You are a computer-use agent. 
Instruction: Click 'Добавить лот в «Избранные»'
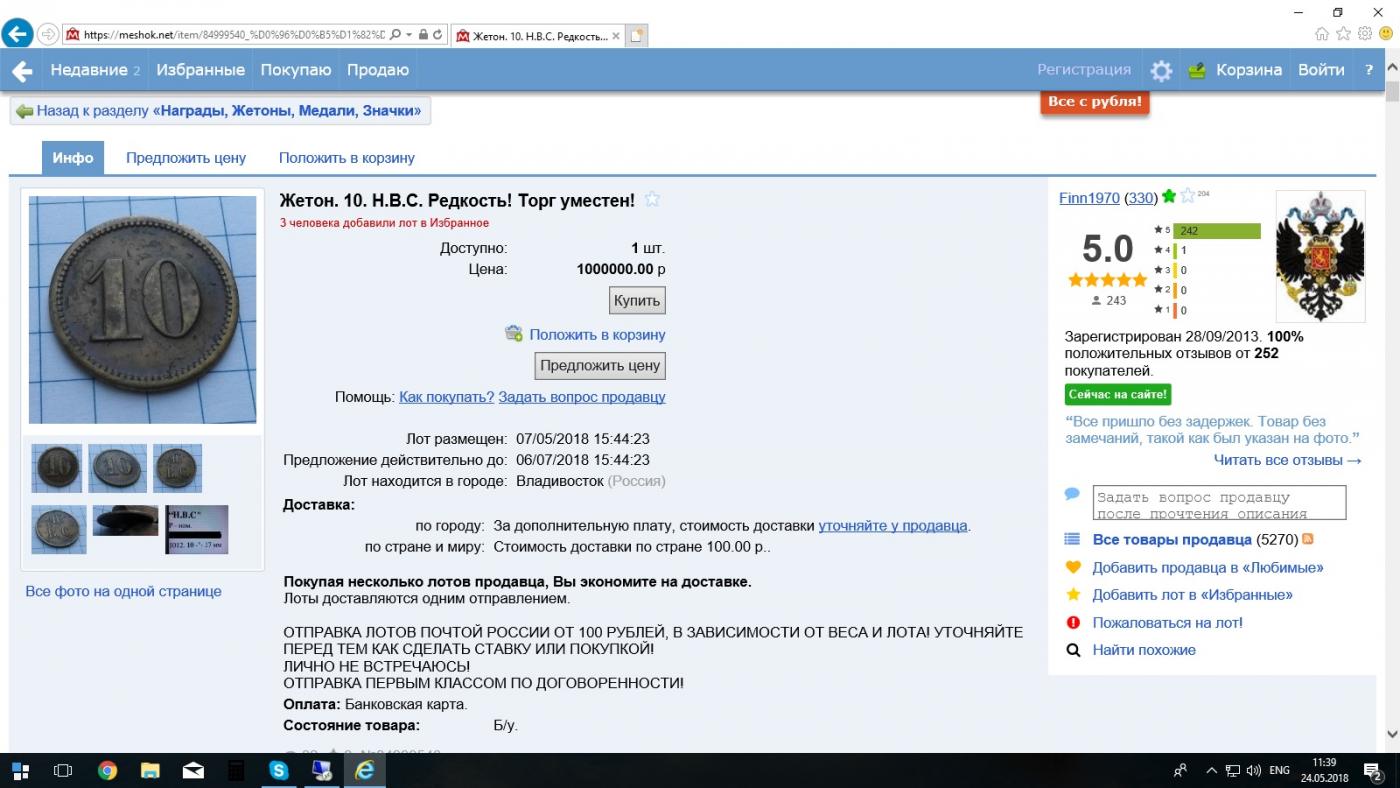1192,594
